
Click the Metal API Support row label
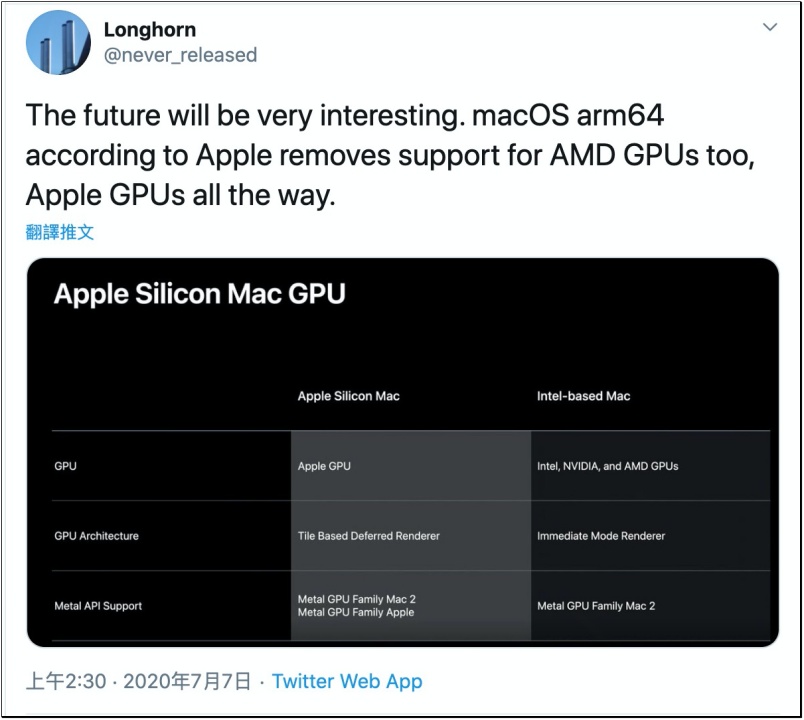pyautogui.click(x=98, y=606)
